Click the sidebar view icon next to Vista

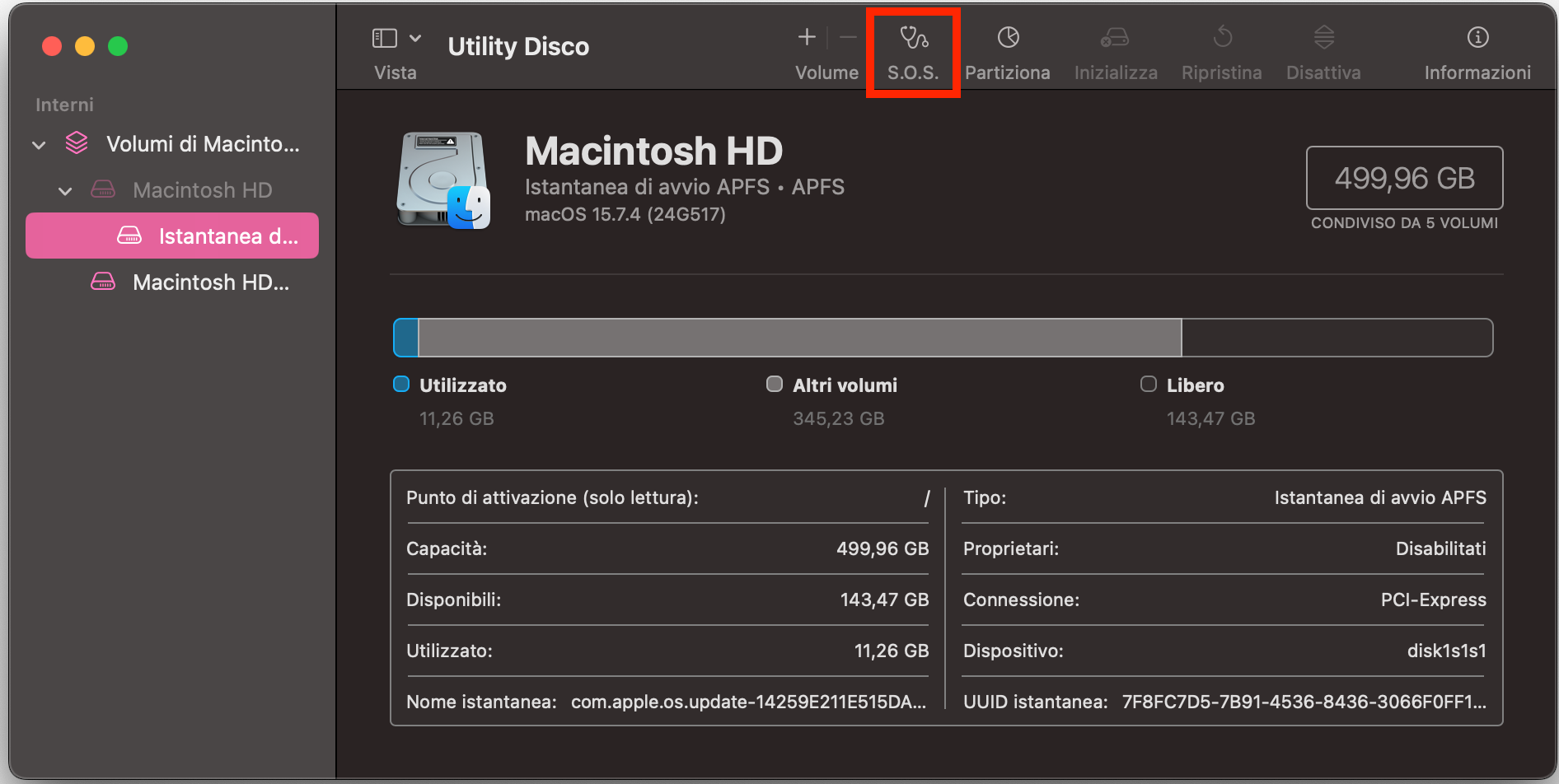[x=384, y=38]
